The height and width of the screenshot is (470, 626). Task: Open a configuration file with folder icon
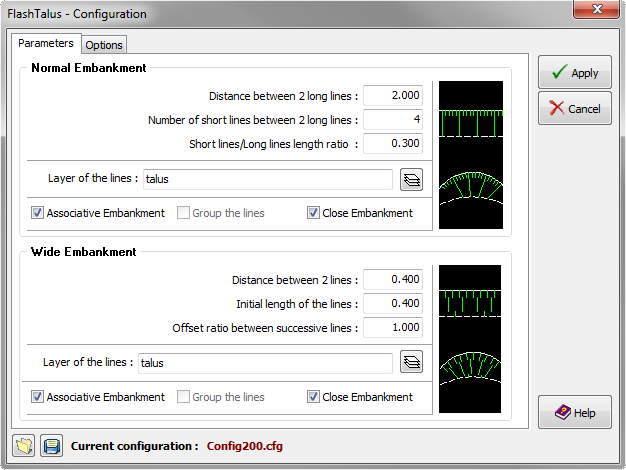(x=24, y=446)
